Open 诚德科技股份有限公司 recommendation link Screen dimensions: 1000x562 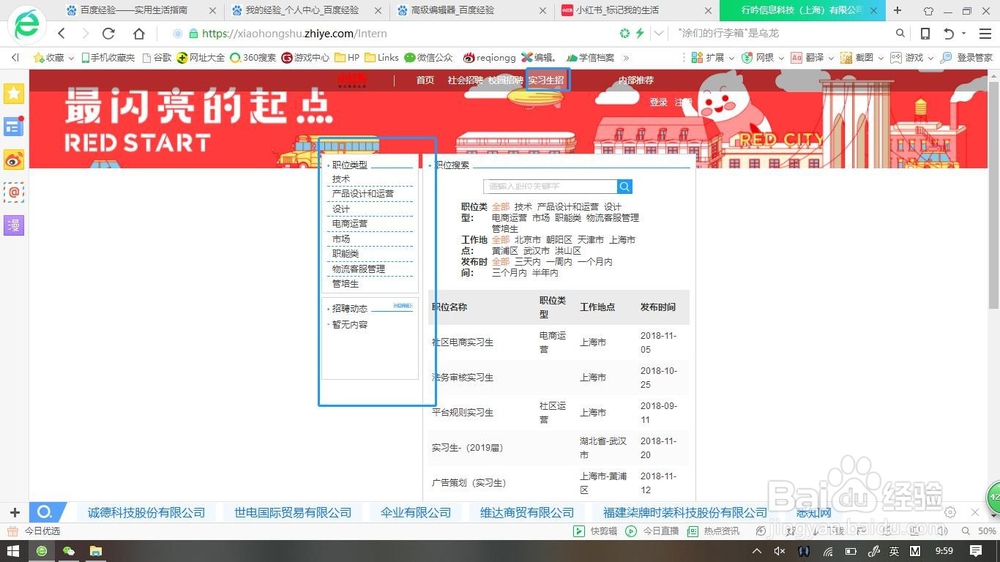146,512
